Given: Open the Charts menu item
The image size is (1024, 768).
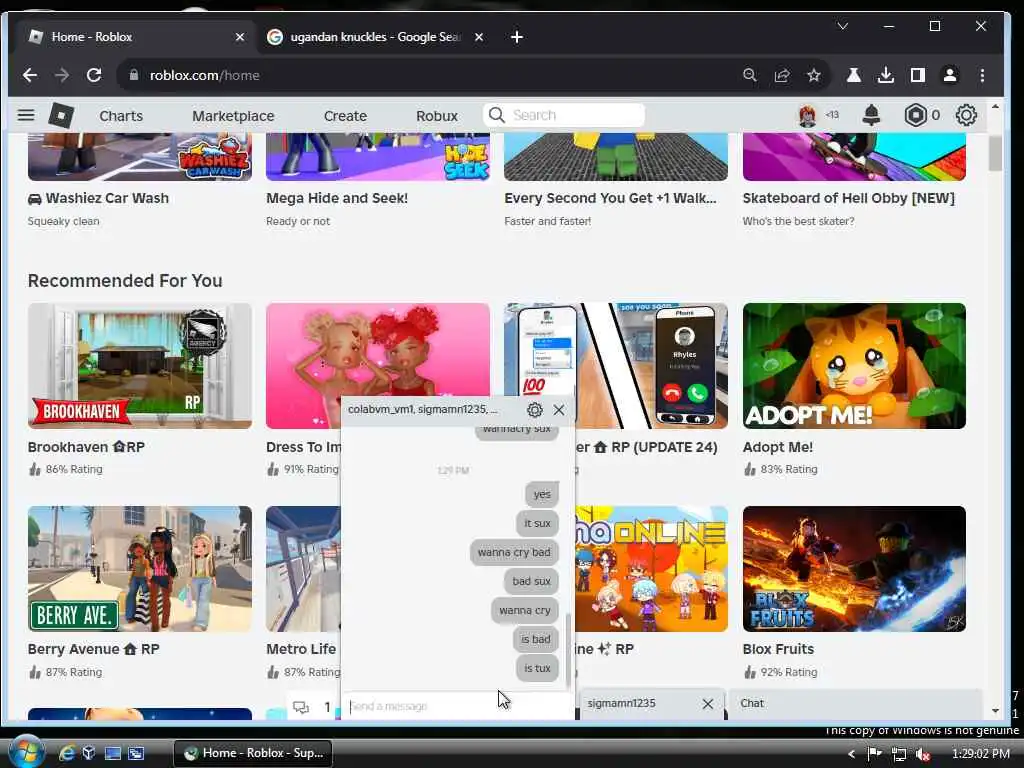Looking at the screenshot, I should point(121,116).
